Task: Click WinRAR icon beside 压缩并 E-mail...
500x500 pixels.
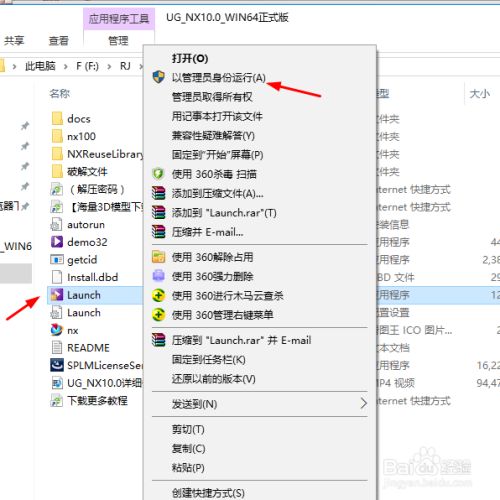Action: pyautogui.click(x=158, y=232)
